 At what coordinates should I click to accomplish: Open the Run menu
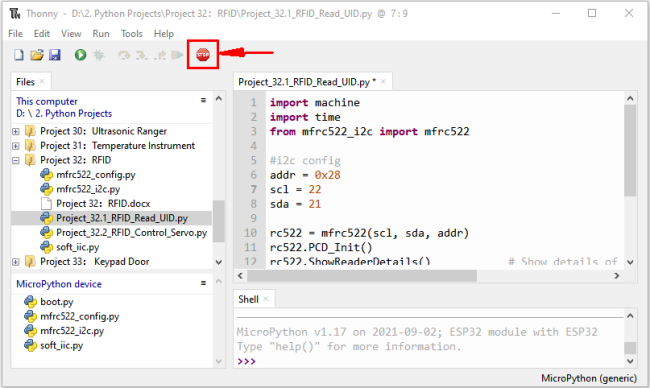[x=101, y=34]
